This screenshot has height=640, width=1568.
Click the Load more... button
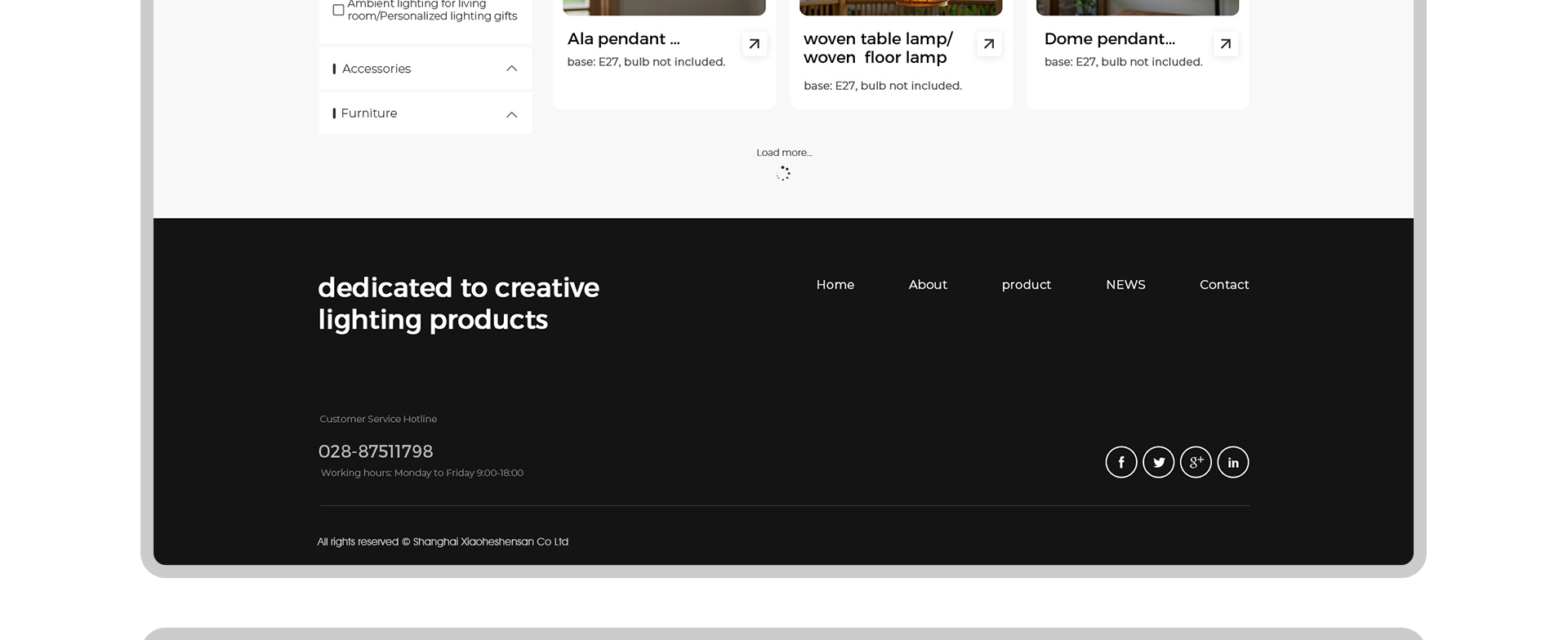784,153
